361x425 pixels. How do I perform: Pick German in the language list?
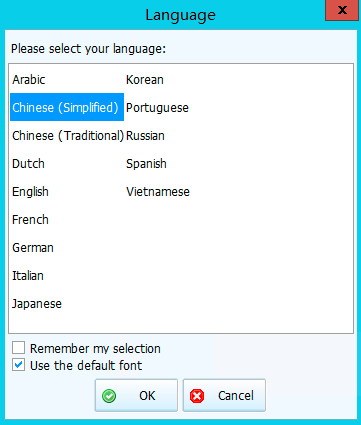coord(33,248)
